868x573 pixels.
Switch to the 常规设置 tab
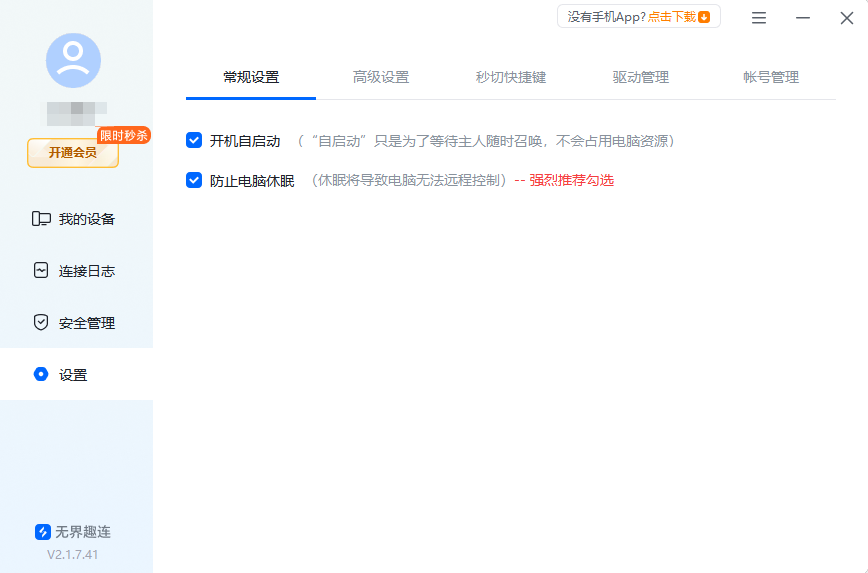tap(251, 78)
